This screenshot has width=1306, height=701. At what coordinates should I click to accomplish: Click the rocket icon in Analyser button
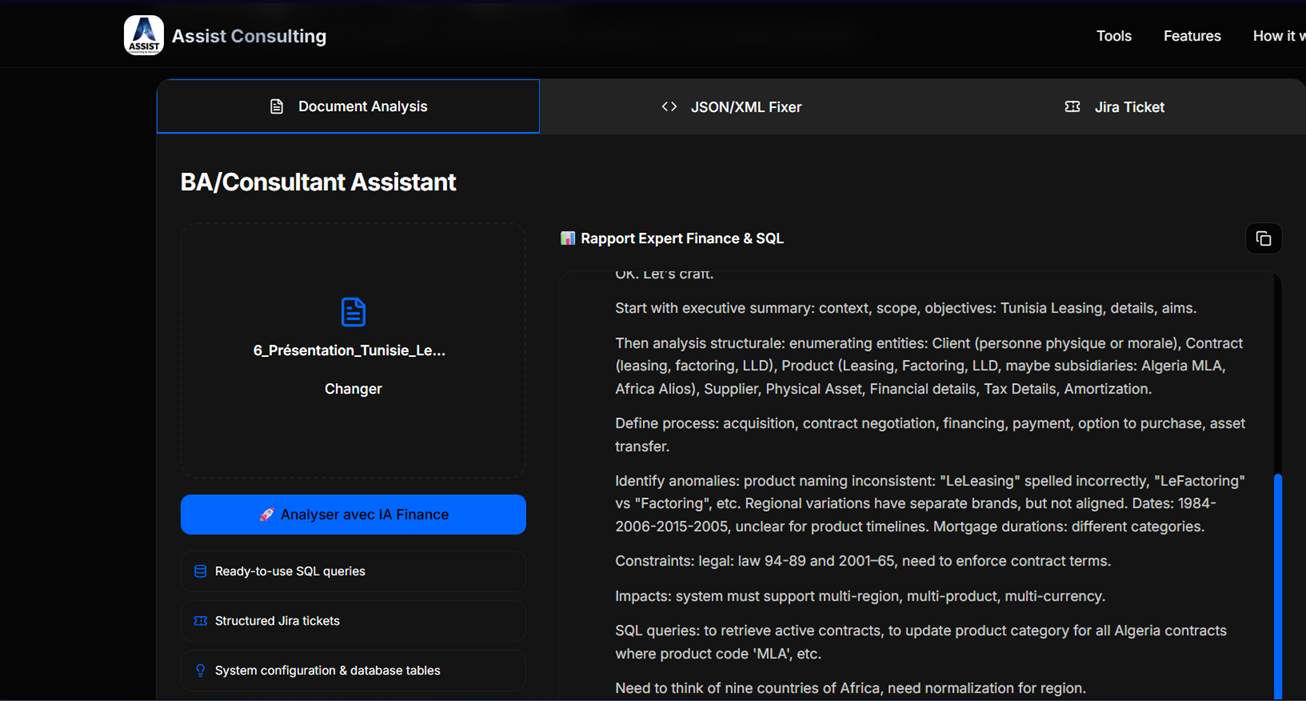(266, 515)
